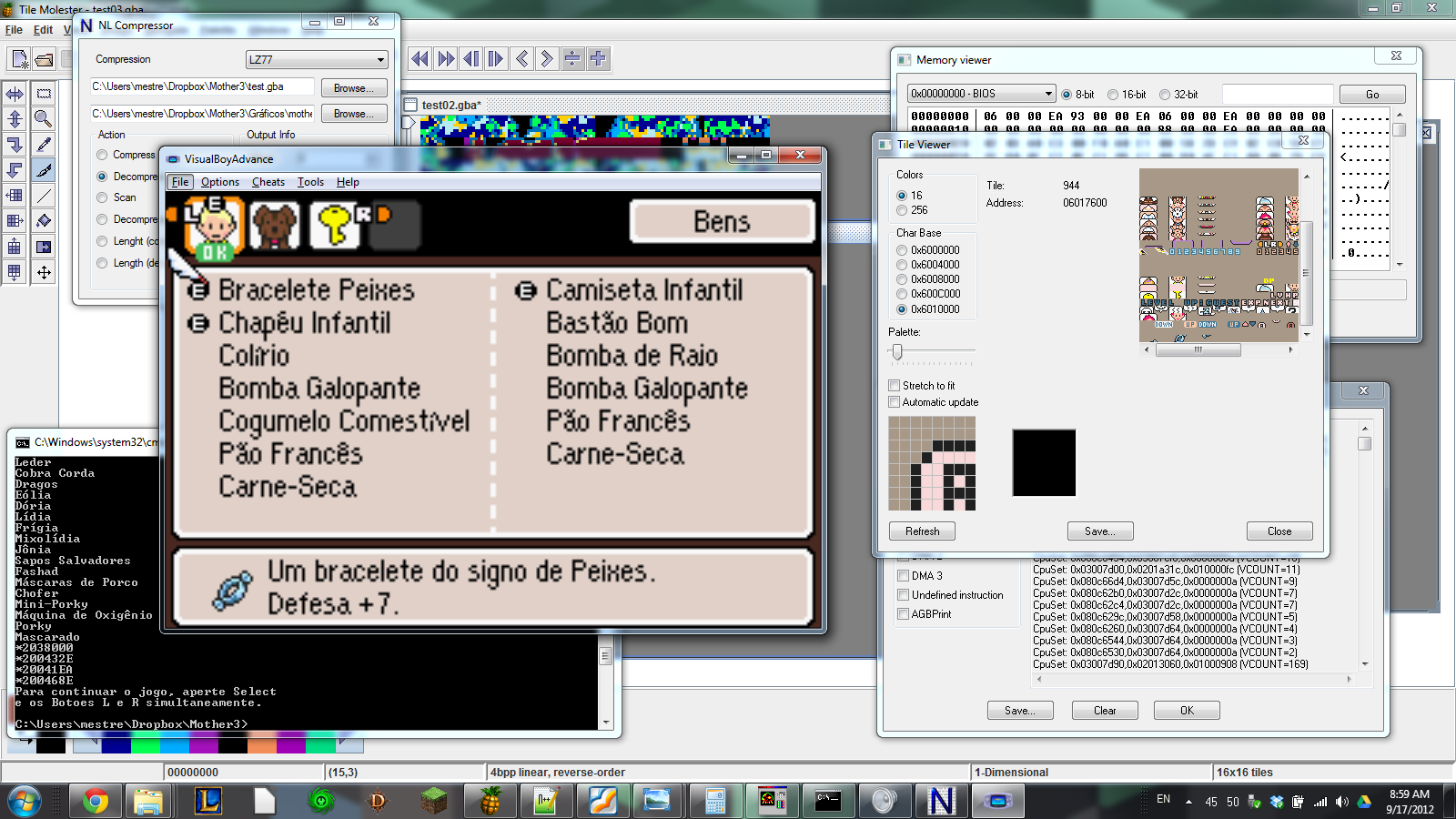Click Save... in Tile Viewer

pyautogui.click(x=1100, y=531)
